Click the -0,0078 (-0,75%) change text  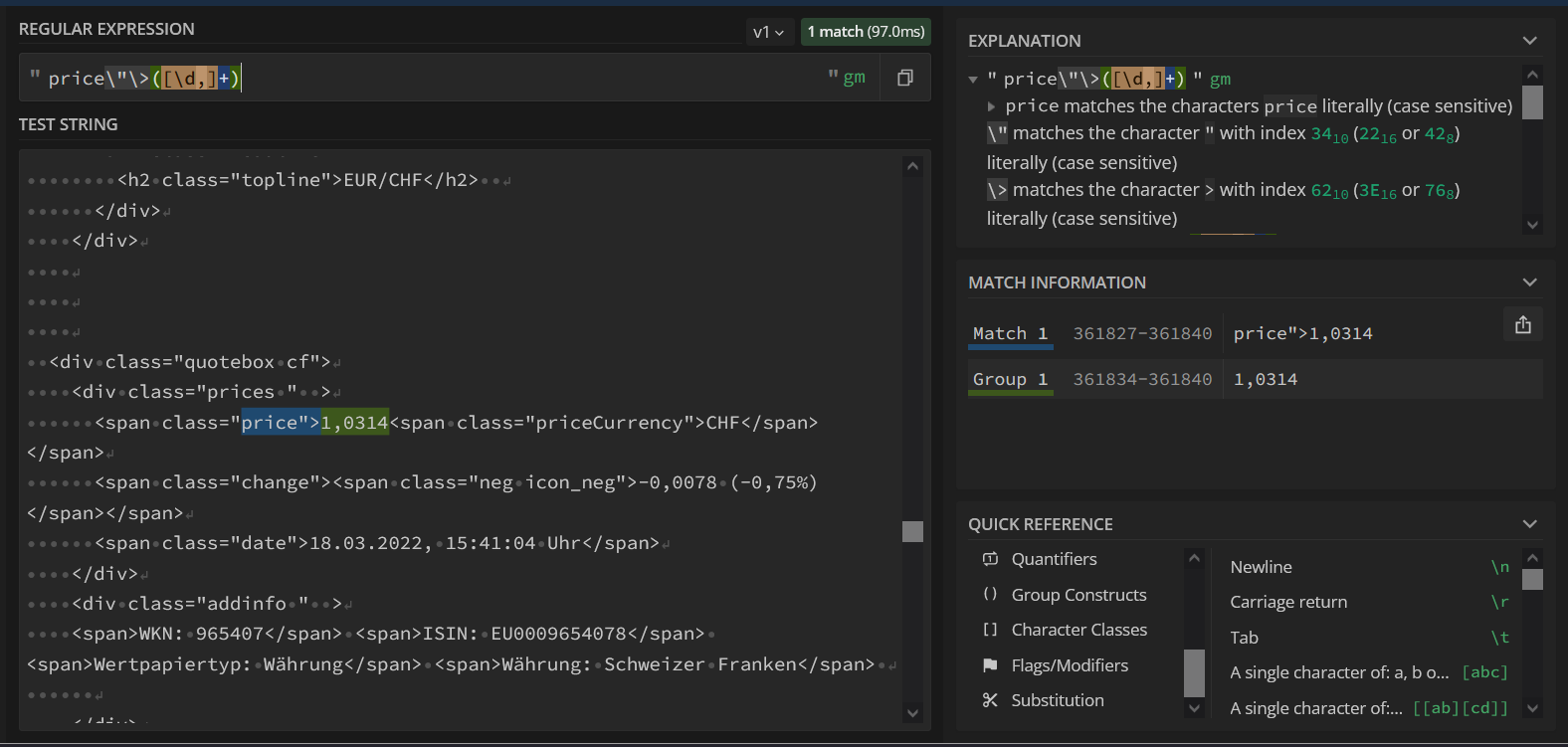pos(727,482)
